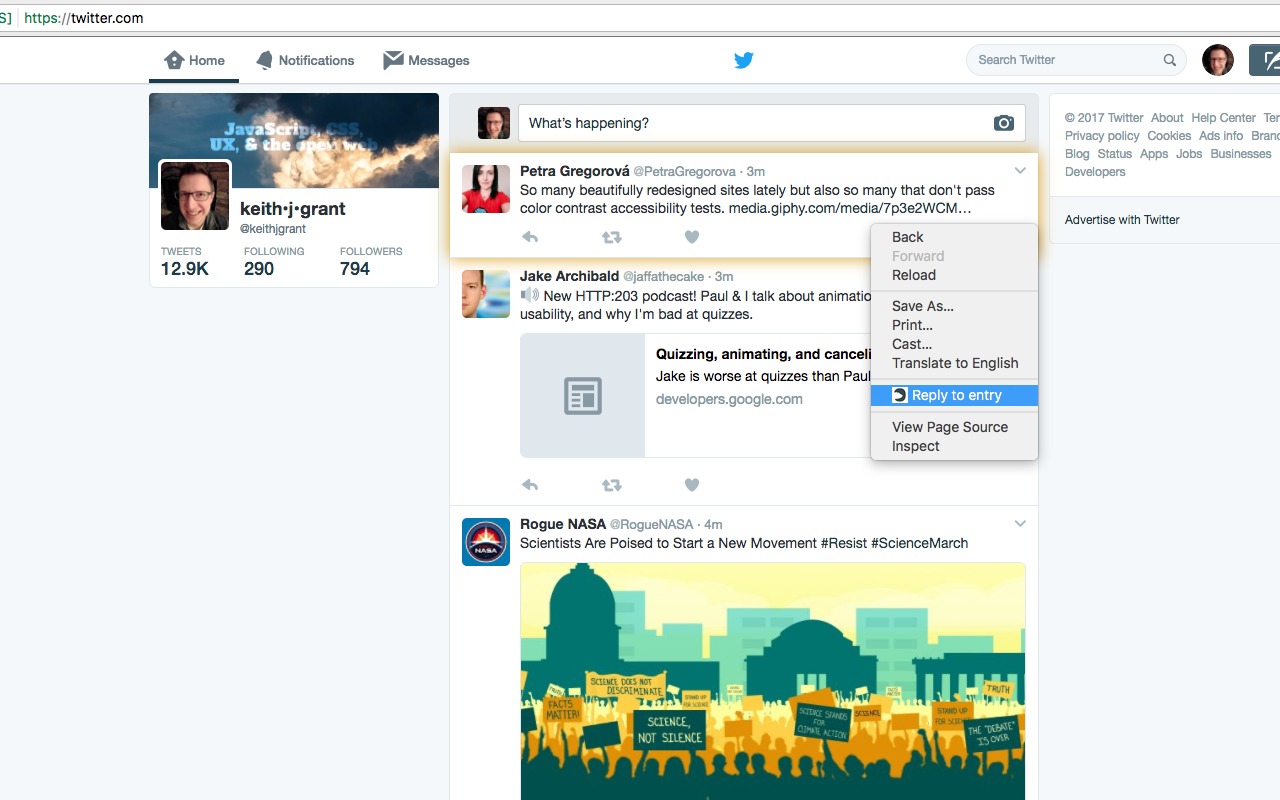Image resolution: width=1280 pixels, height=800 pixels.
Task: Click the Twitter bird logo
Action: tap(743, 60)
